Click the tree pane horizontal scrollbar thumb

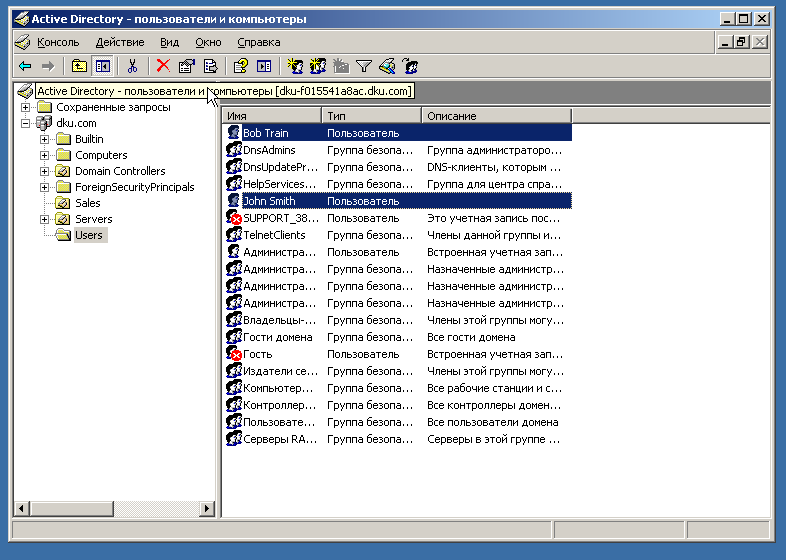click(x=71, y=508)
